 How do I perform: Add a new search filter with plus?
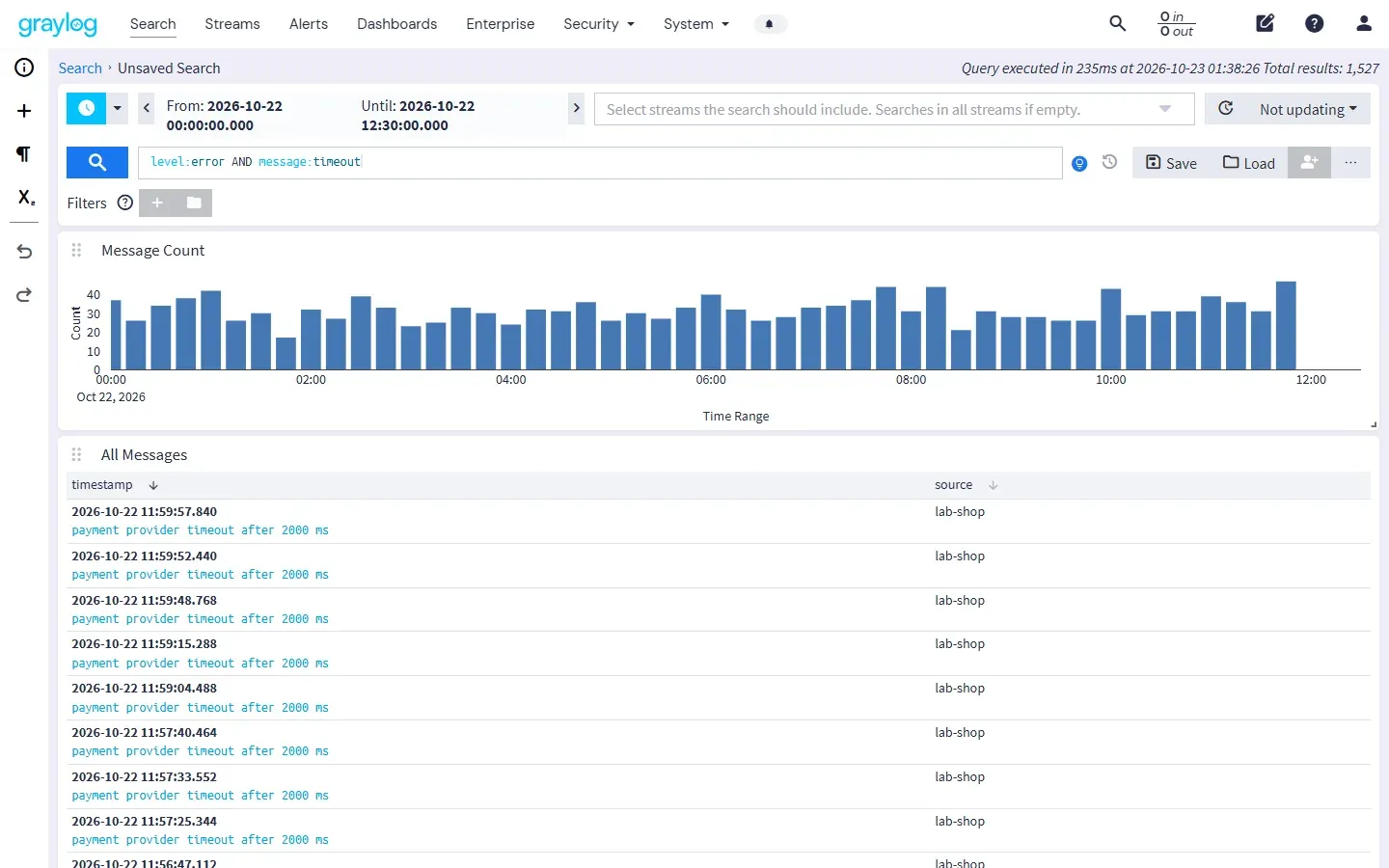pyautogui.click(x=157, y=203)
